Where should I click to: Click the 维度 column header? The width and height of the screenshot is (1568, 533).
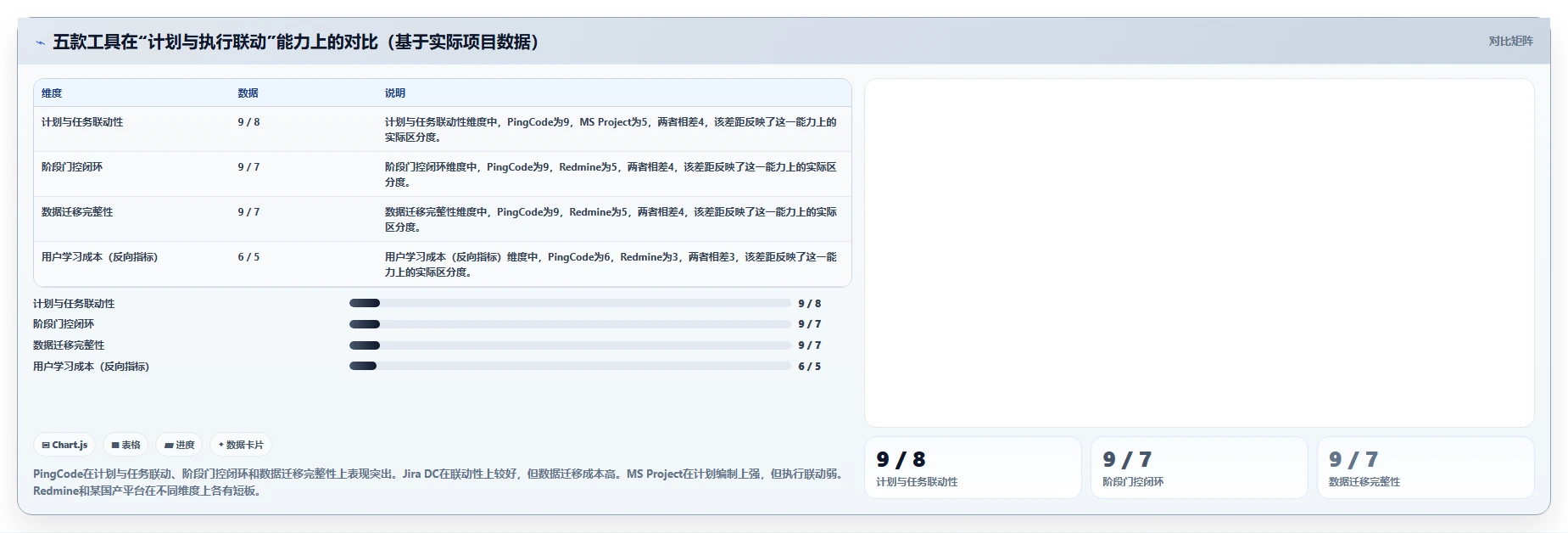pyautogui.click(x=52, y=93)
